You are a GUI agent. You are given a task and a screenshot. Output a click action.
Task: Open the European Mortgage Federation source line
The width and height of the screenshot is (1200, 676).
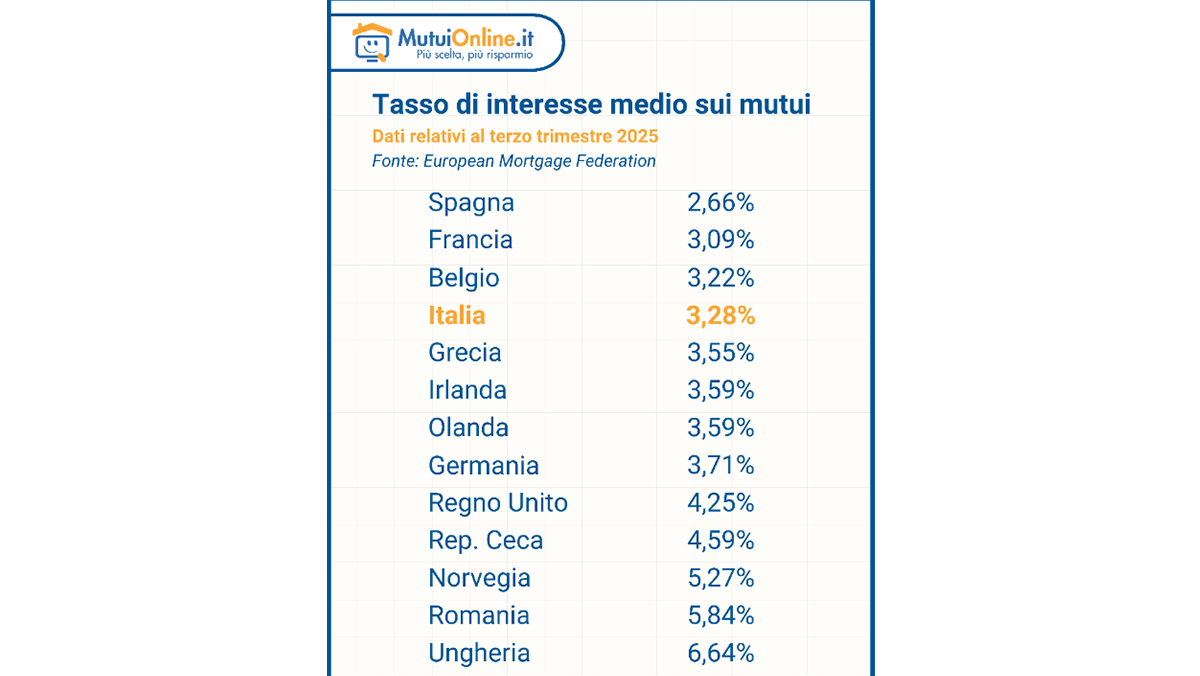(514, 161)
